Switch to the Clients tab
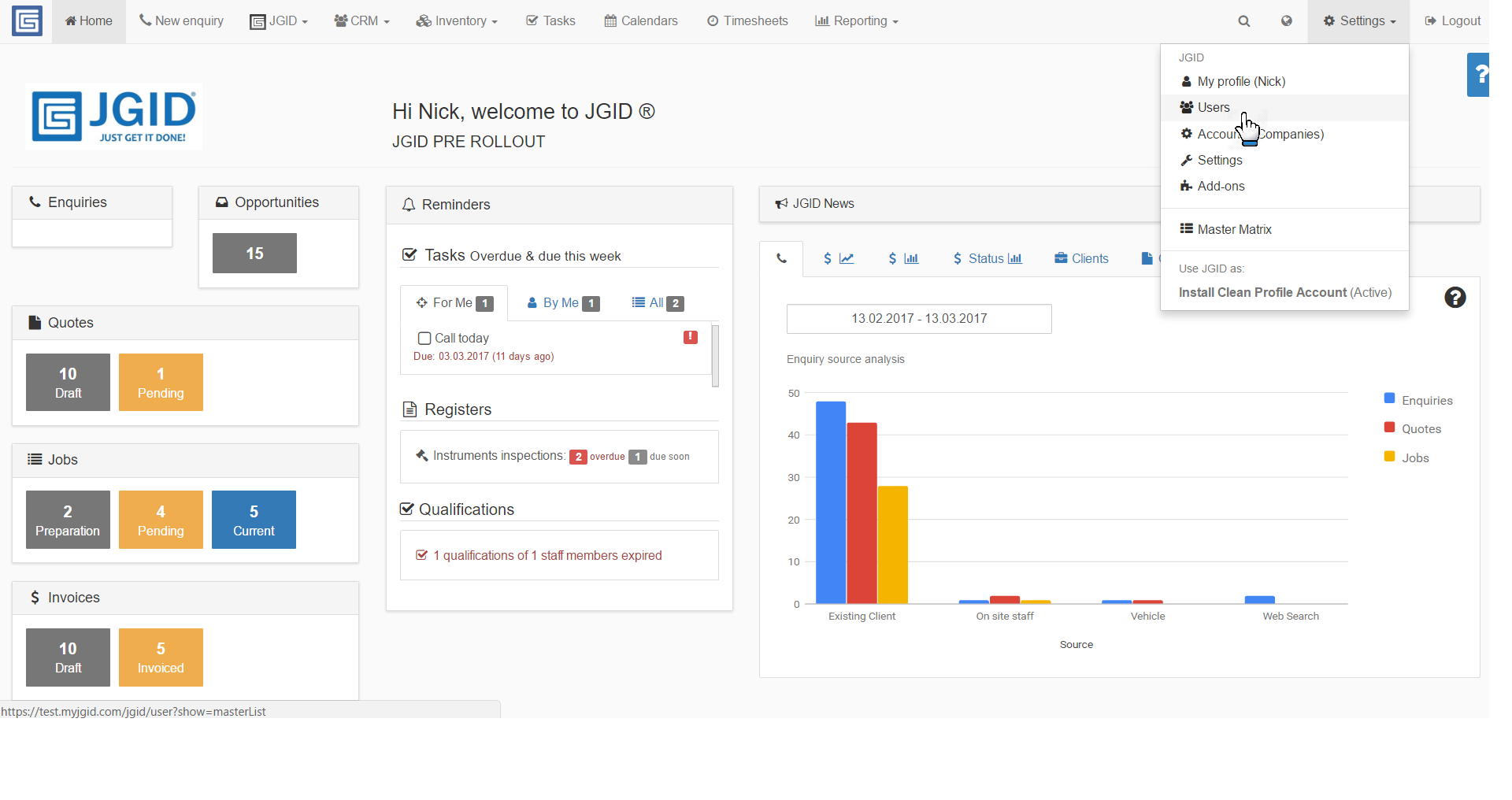The width and height of the screenshot is (1512, 800). (x=1081, y=258)
